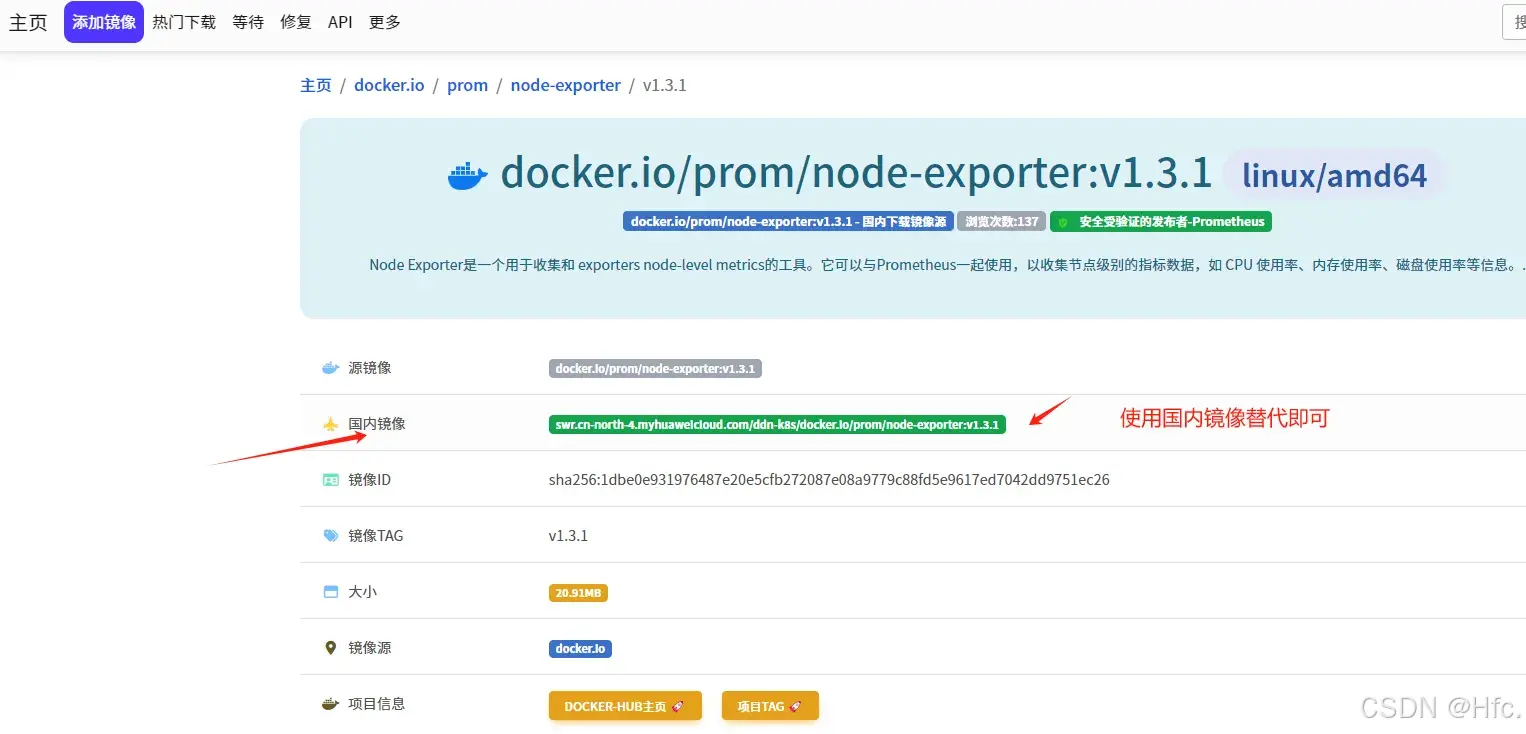Open the DOCKER-HUB主页 button

625,706
